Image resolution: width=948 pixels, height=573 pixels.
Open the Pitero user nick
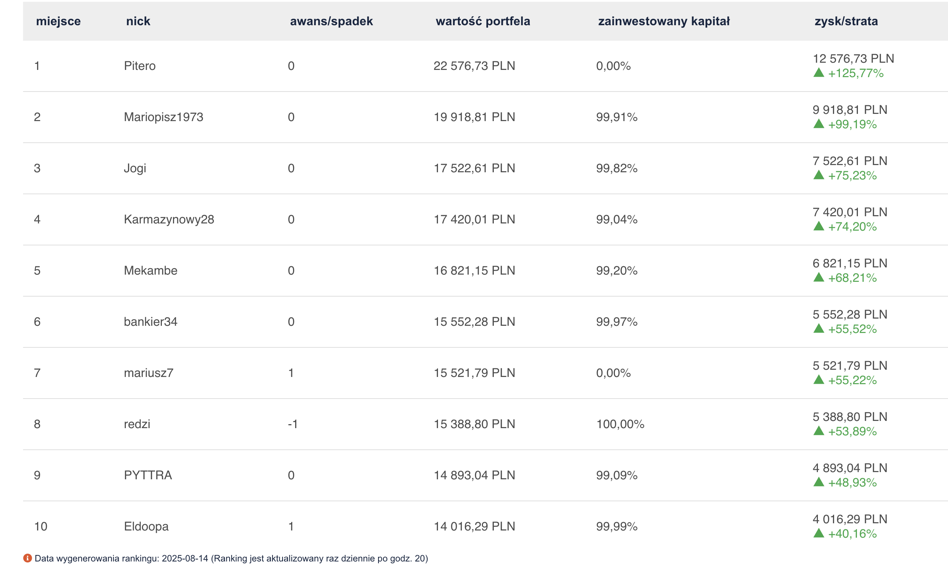pyautogui.click(x=140, y=66)
